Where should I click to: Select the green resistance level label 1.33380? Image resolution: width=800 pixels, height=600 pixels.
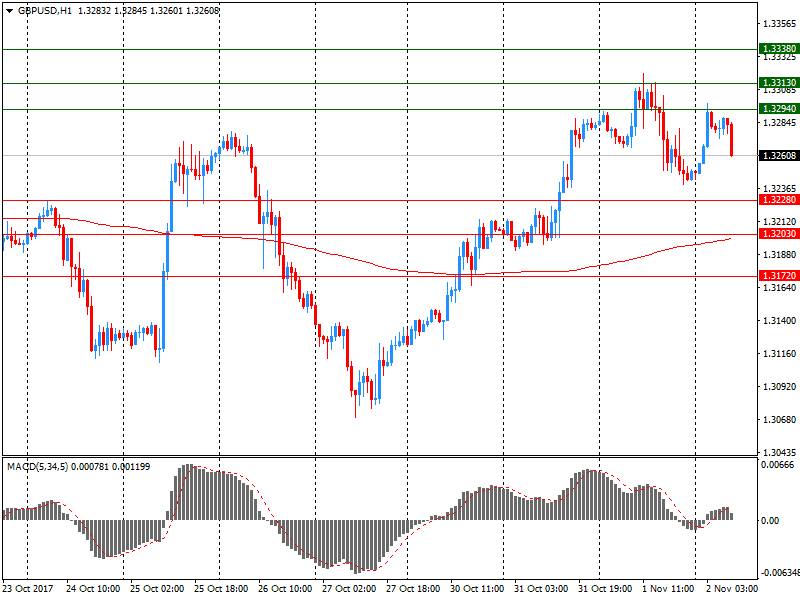point(779,49)
